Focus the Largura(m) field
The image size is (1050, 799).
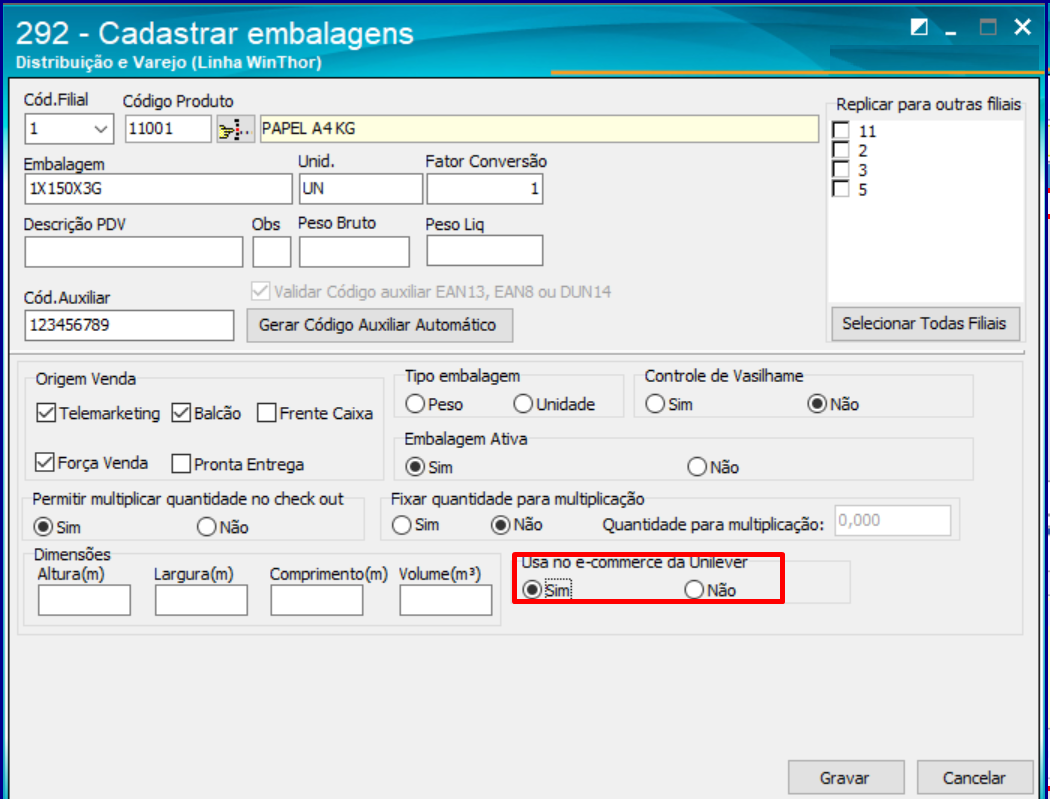click(201, 600)
